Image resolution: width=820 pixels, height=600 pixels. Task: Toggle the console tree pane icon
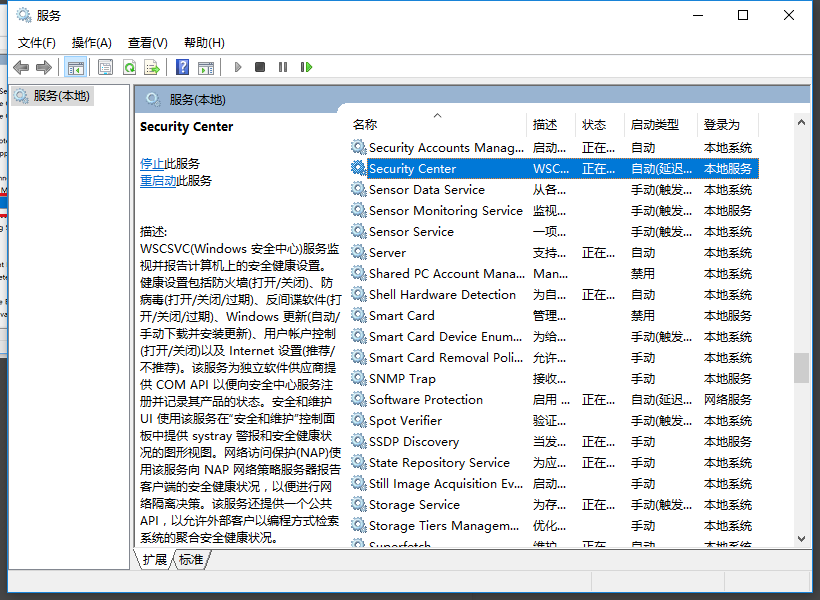[75, 66]
